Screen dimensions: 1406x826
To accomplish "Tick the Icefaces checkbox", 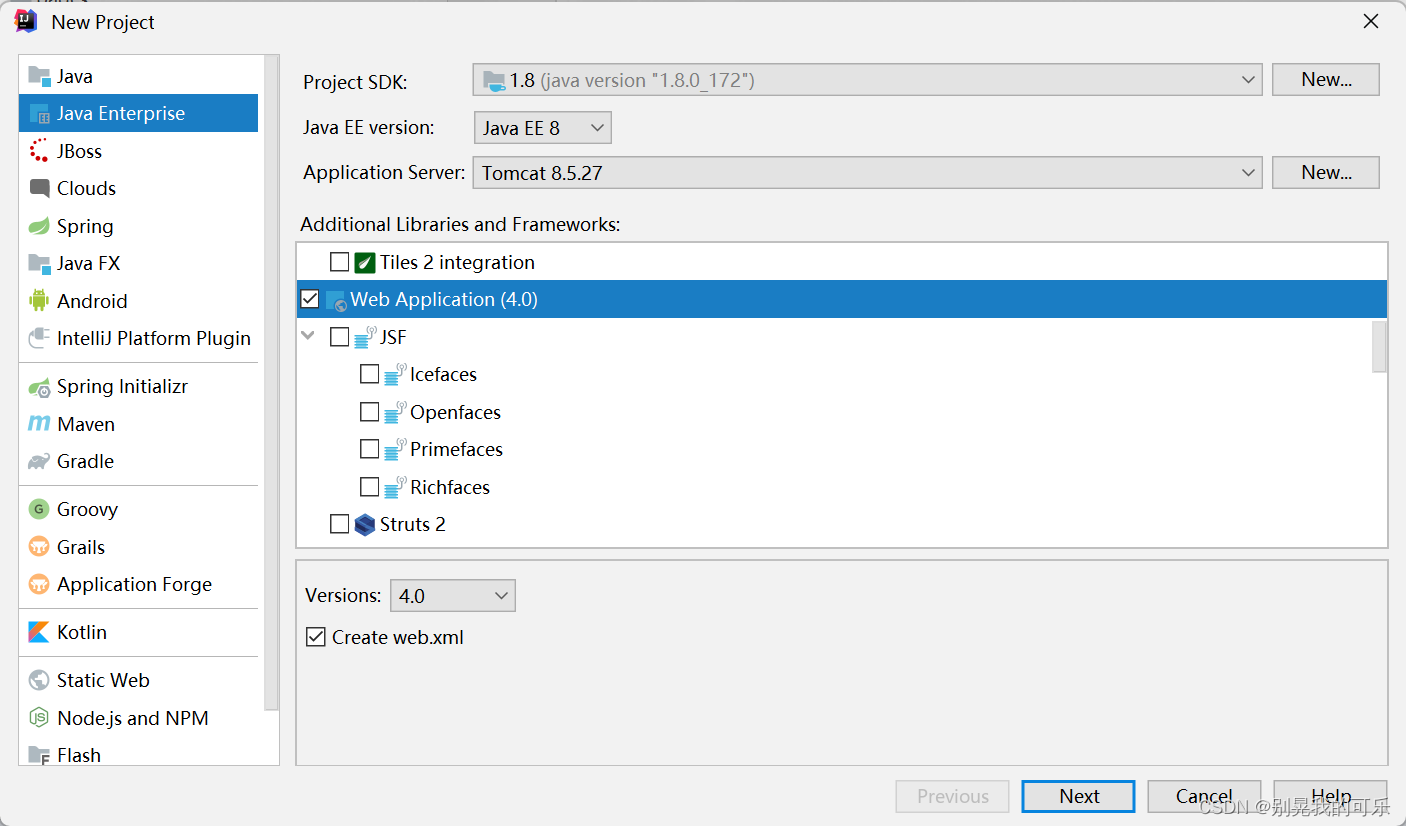I will pos(370,374).
